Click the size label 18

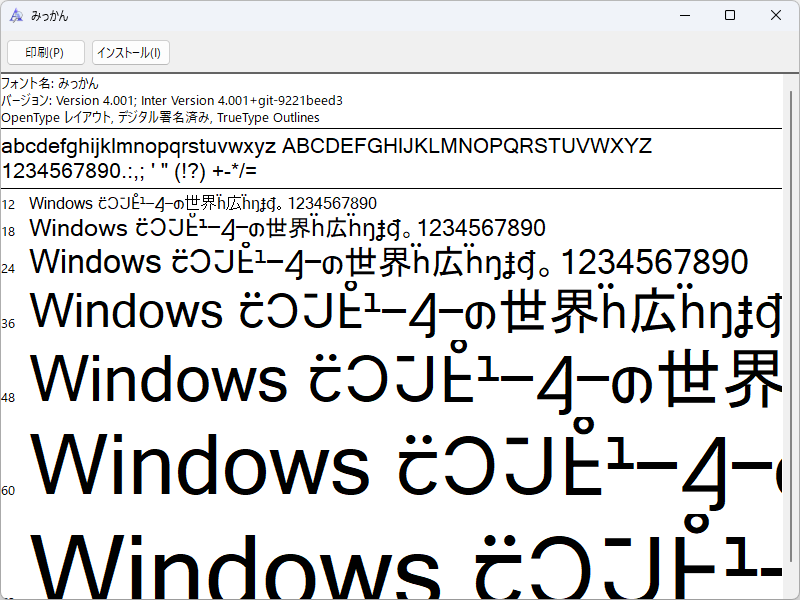[8, 232]
